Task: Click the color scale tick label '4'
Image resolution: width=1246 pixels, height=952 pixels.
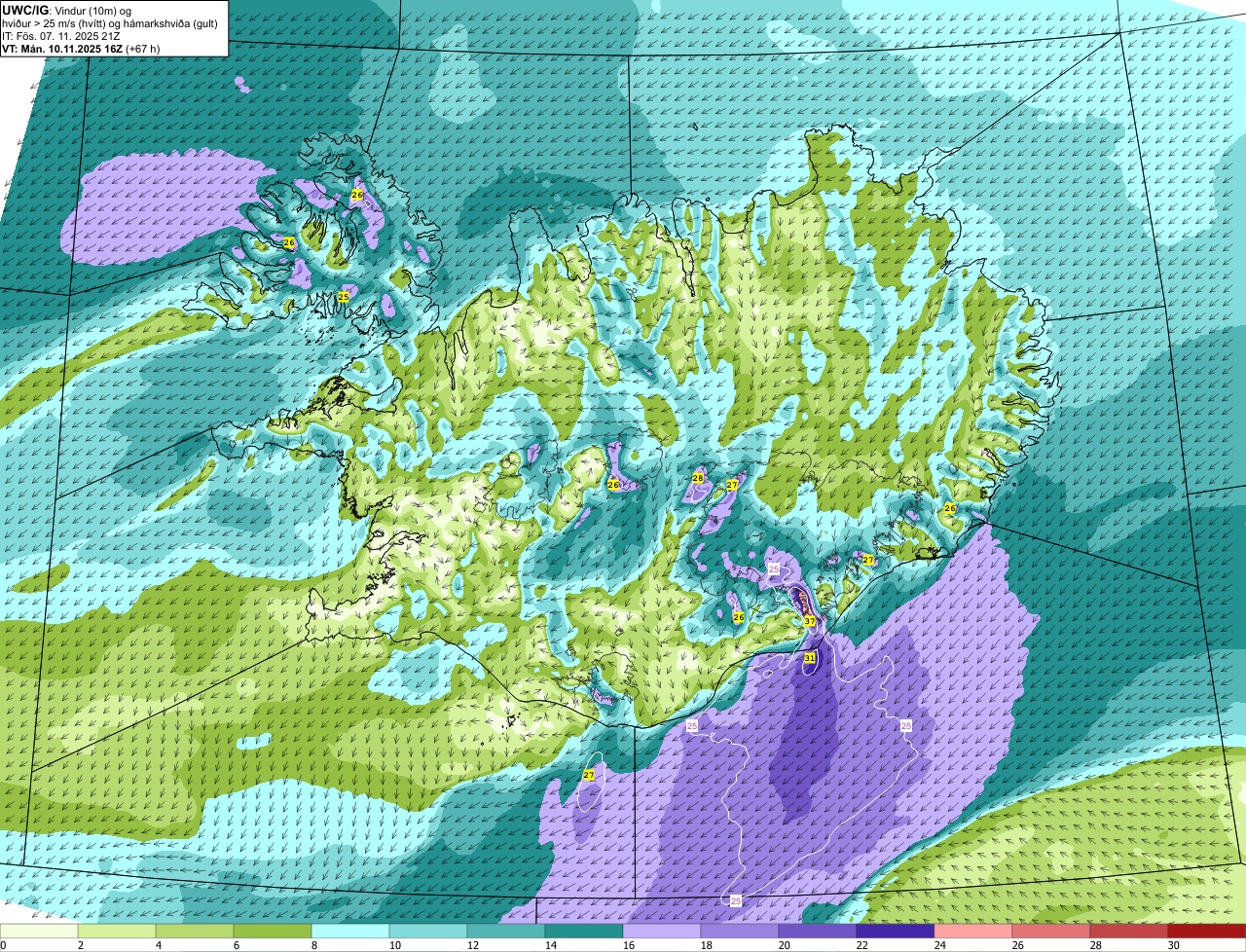Action: 158,945
